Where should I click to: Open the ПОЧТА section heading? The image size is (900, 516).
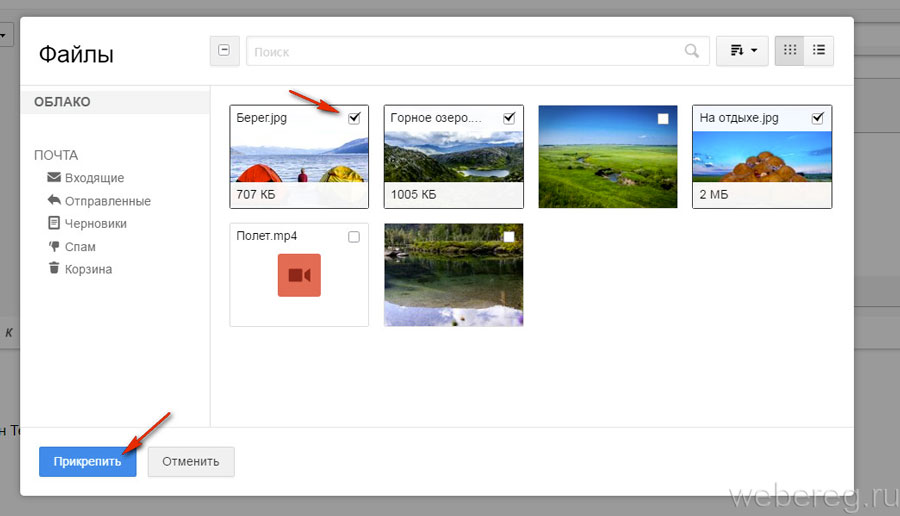pyautogui.click(x=56, y=155)
